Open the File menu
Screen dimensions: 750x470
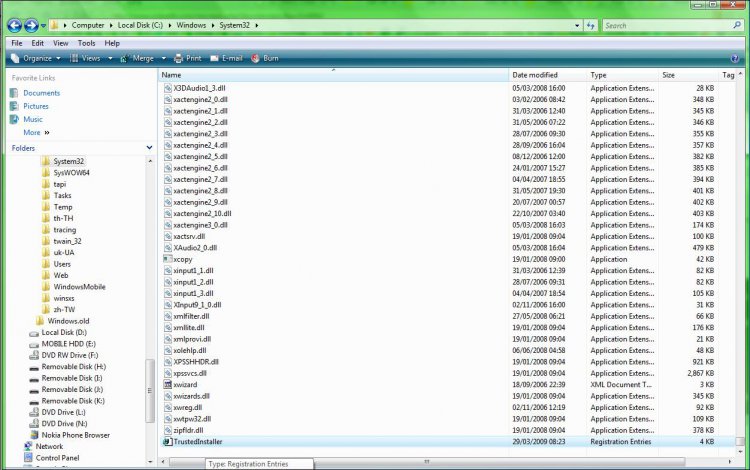(17, 43)
